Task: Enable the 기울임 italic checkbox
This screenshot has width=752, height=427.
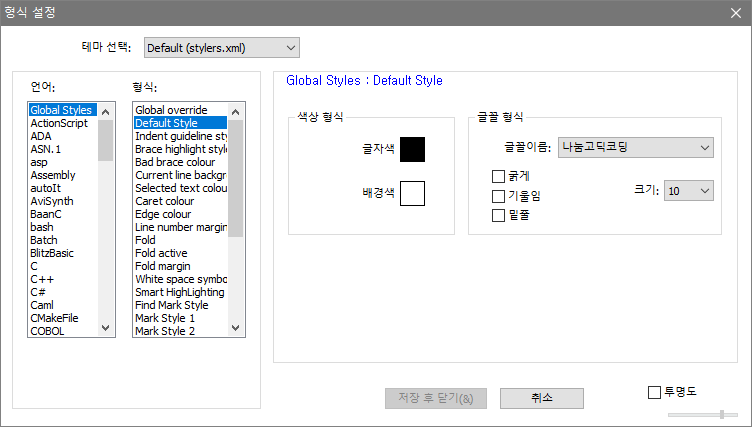Action: [x=498, y=196]
